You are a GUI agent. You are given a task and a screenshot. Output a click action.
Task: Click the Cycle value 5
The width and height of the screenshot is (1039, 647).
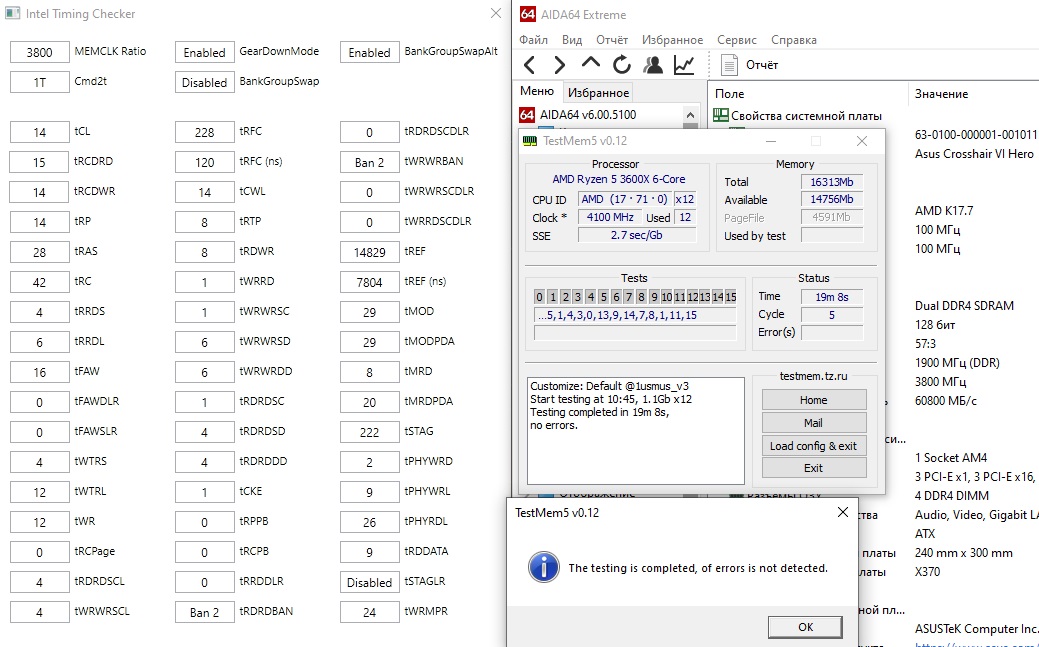[x=832, y=315]
